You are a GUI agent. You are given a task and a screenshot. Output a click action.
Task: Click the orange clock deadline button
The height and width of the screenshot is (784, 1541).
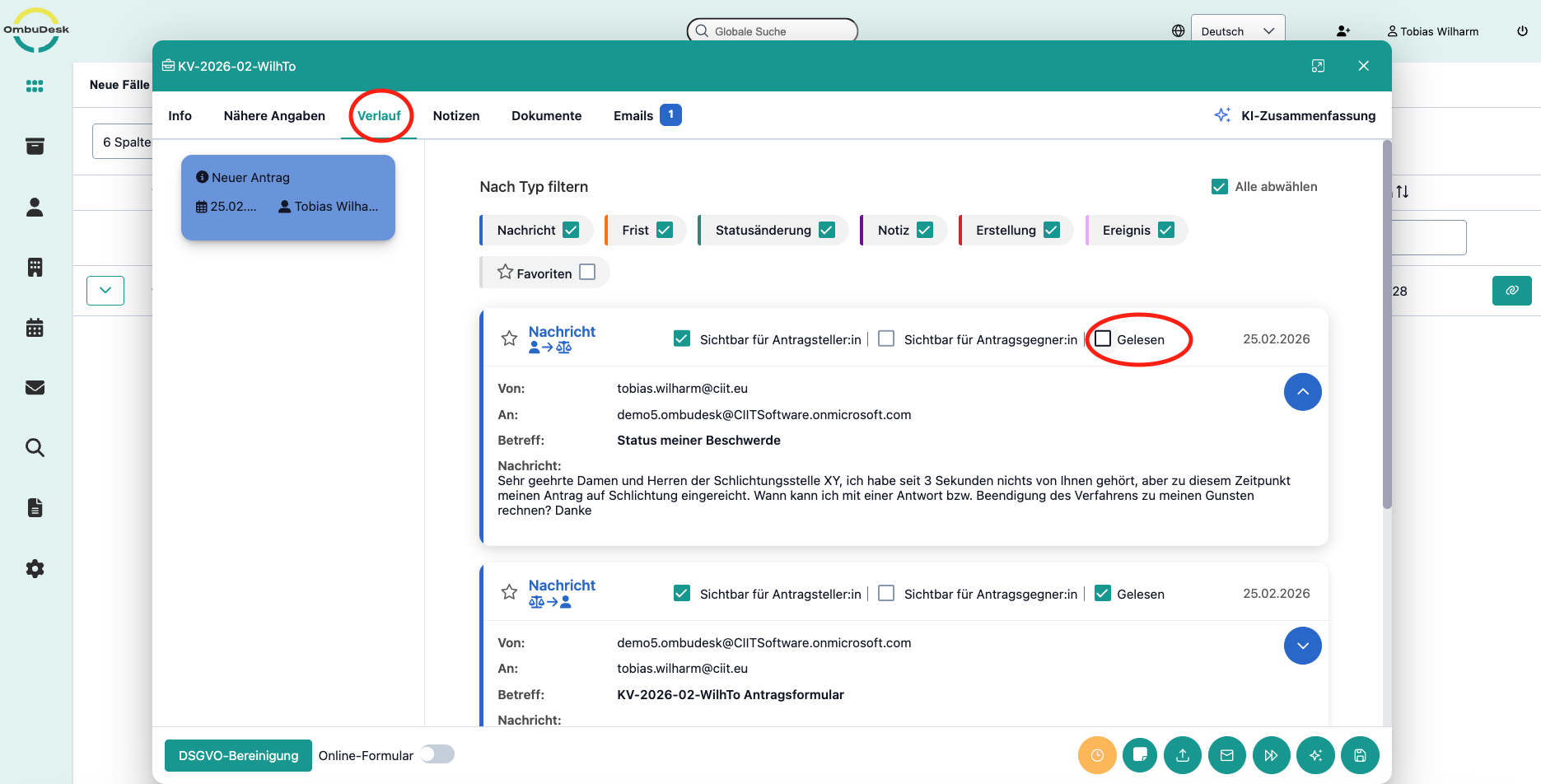click(1096, 755)
